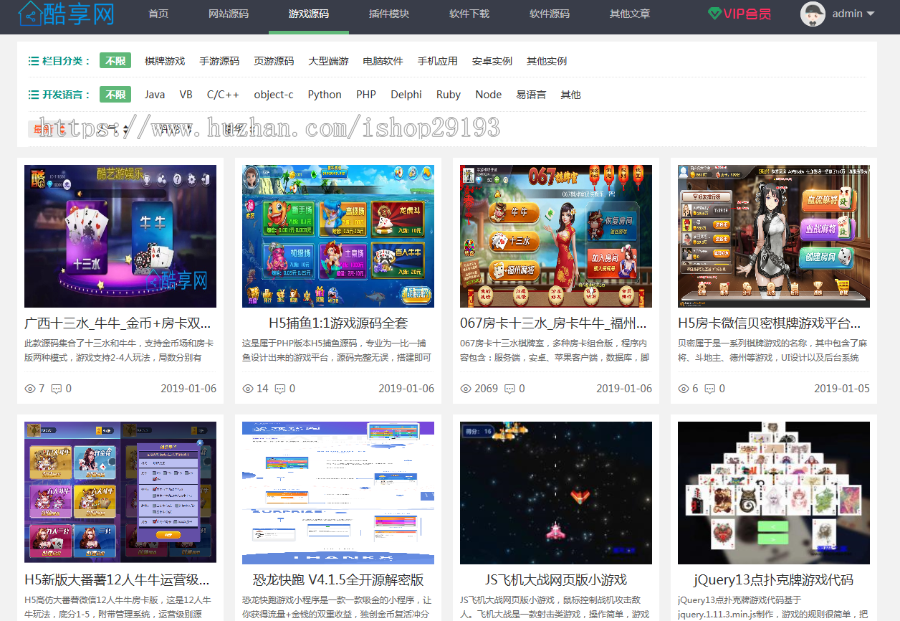The width and height of the screenshot is (900, 621).
Task: Click the jQuery13点扑克牌 game thumbnail
Action: tap(774, 492)
